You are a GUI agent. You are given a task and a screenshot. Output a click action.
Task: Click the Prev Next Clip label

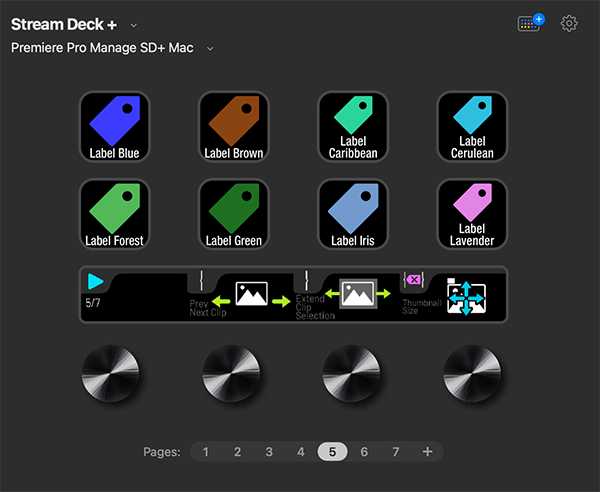pos(208,308)
